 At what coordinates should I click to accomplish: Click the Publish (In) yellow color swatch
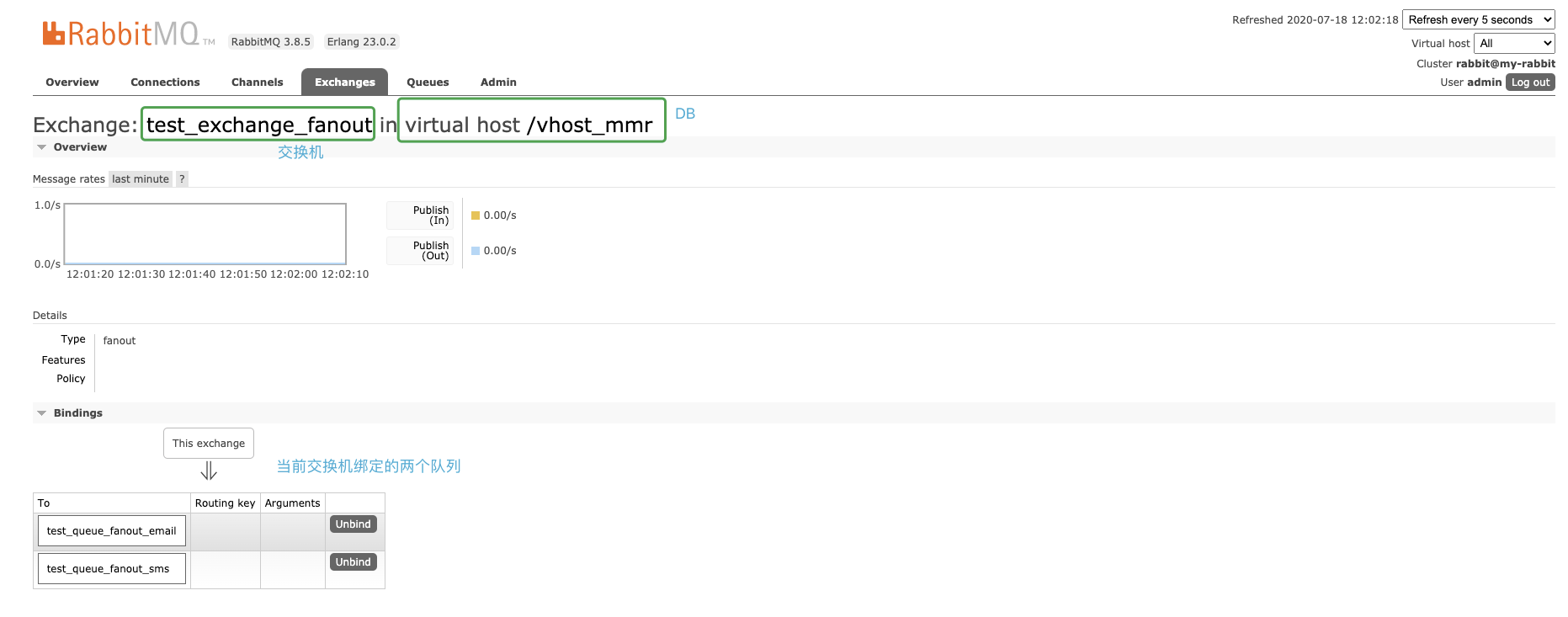click(x=476, y=215)
